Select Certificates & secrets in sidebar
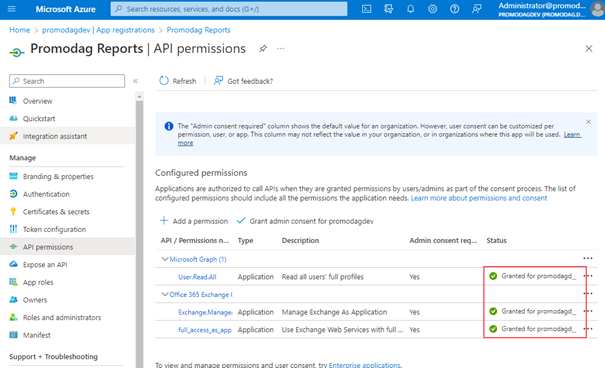 click(x=56, y=212)
